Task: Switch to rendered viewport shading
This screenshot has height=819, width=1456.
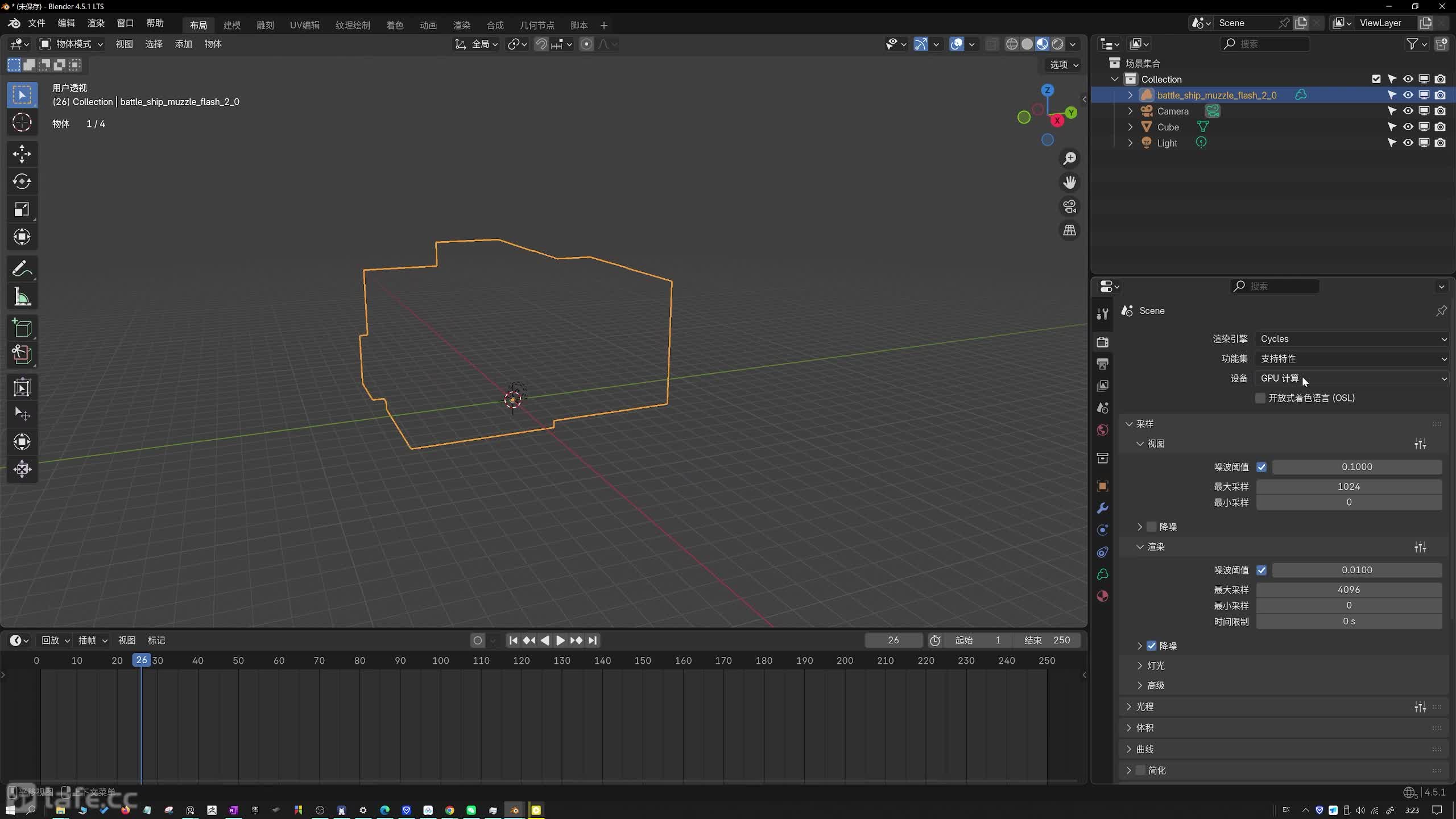Action: (1058, 44)
